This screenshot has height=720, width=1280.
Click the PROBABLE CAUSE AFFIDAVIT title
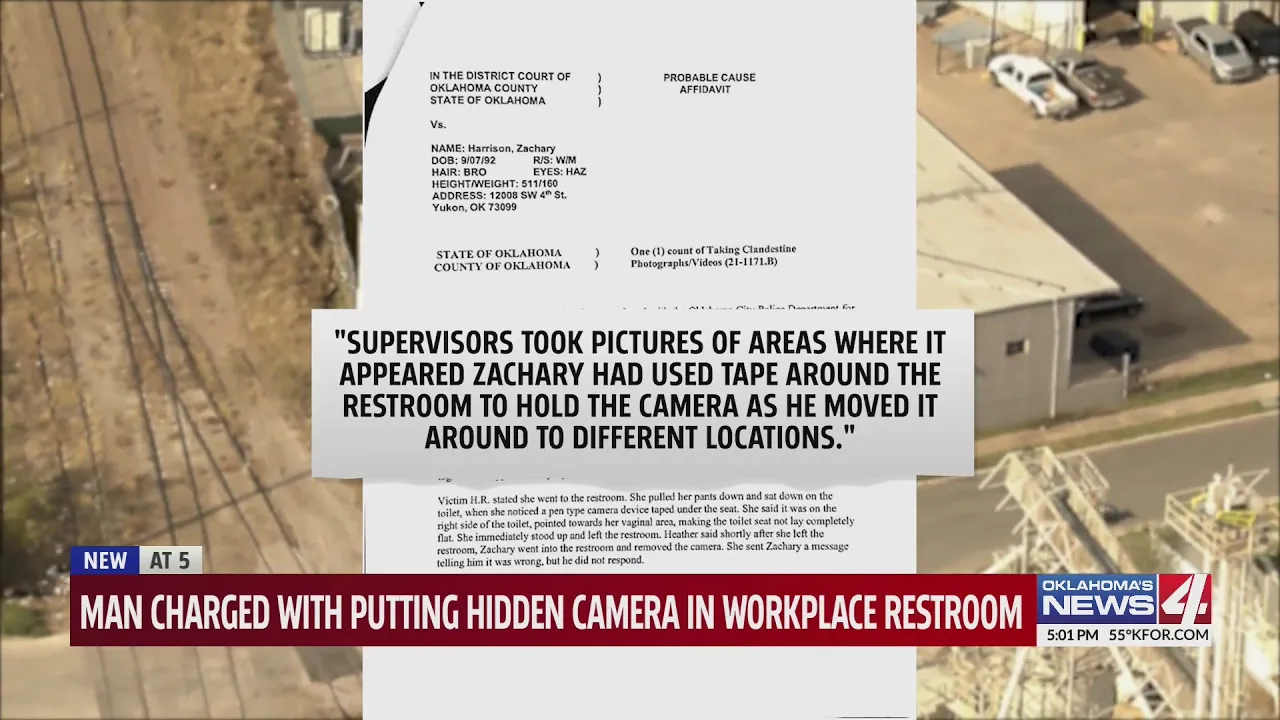click(709, 83)
